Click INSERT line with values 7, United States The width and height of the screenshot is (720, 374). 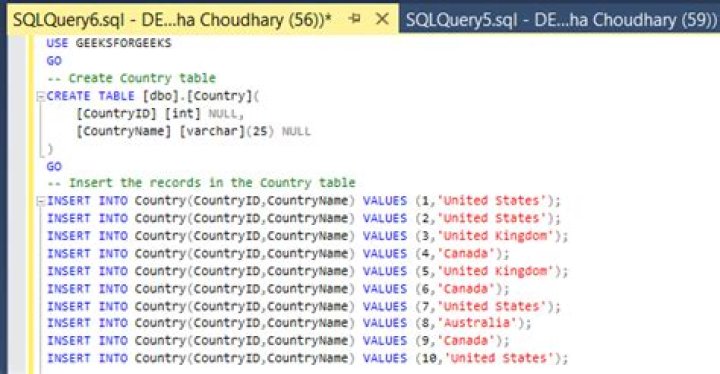click(304, 306)
